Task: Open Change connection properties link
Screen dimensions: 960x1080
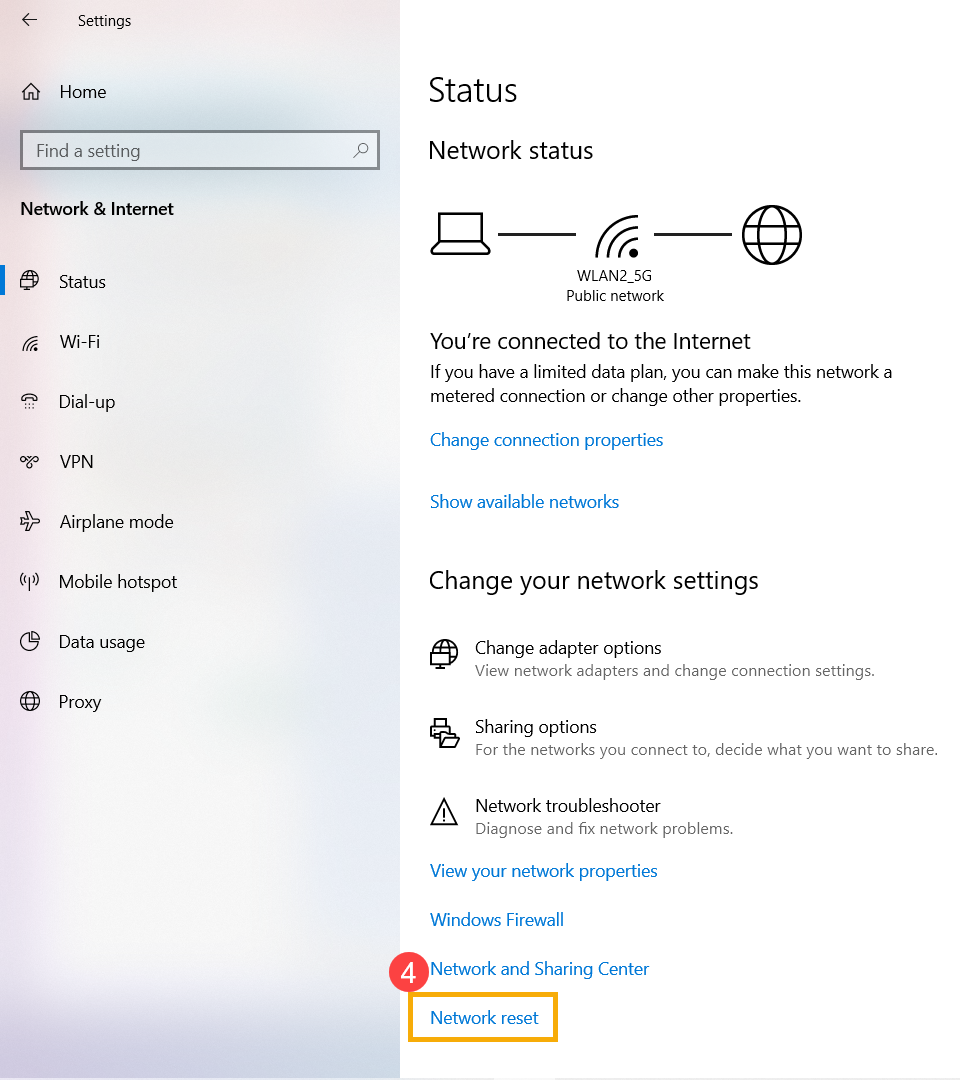Action: pyautogui.click(x=546, y=440)
